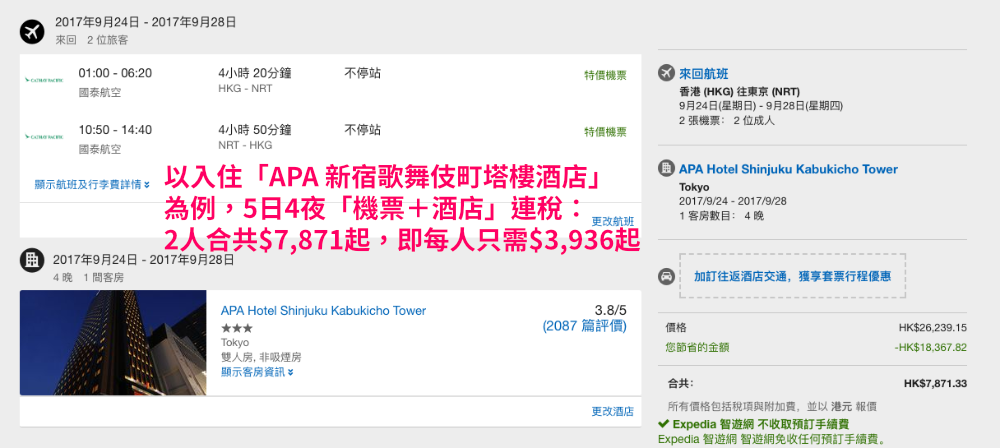Click 香港 (HKG) 往東京 (NRT) route summary
Screen dimensions: 1000x448
point(740,91)
